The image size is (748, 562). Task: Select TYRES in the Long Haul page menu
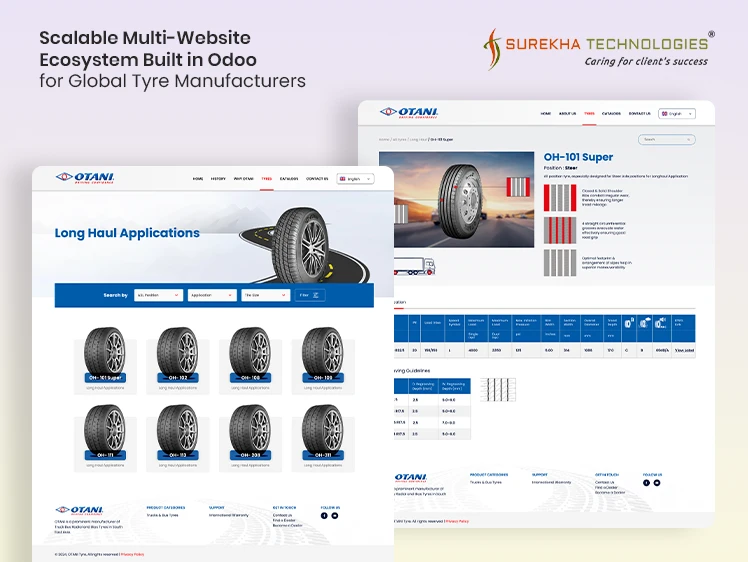[x=267, y=179]
